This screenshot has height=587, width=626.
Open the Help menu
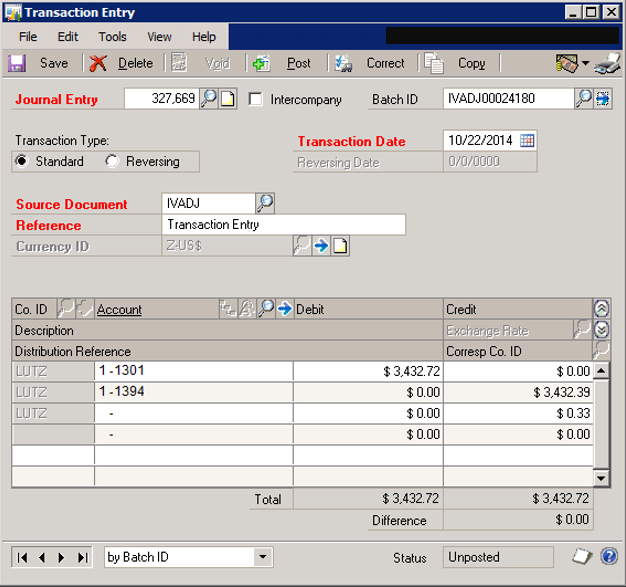(x=204, y=37)
